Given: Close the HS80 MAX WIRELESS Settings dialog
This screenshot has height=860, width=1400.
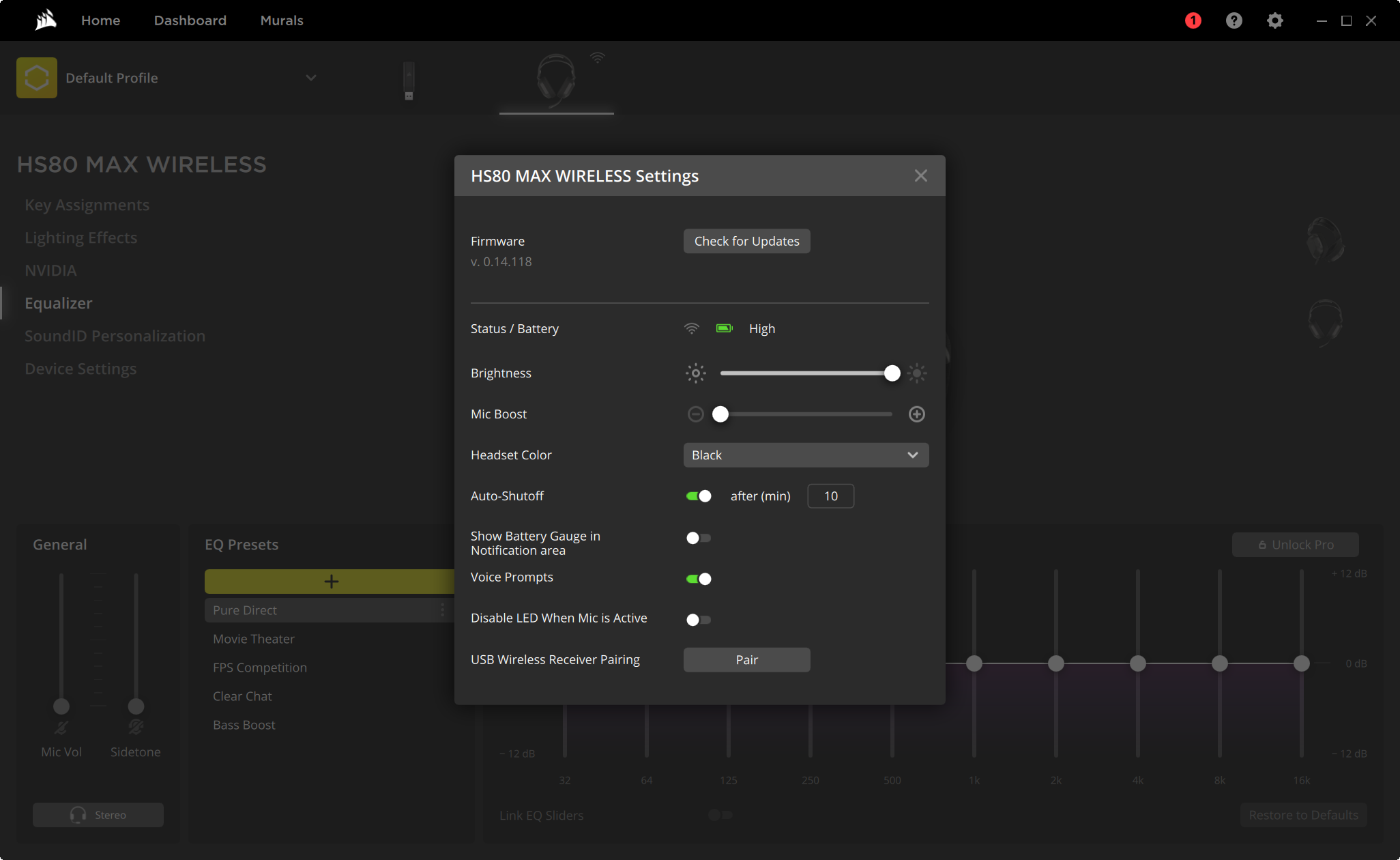Looking at the screenshot, I should click(921, 176).
